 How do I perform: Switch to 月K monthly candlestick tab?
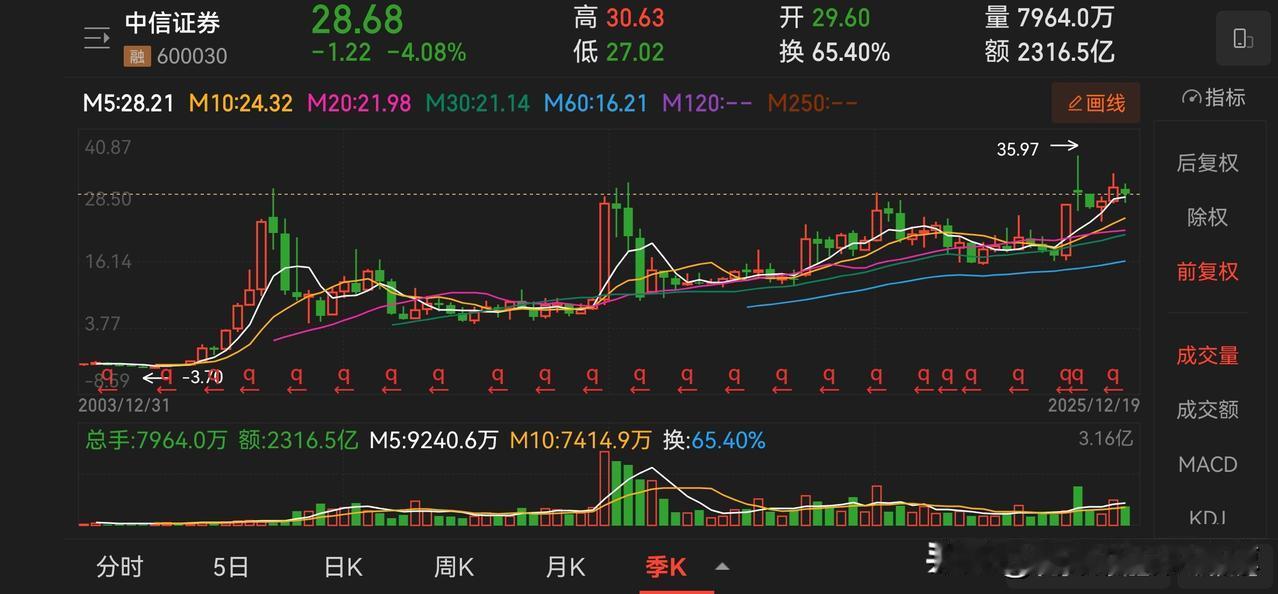coord(565,567)
